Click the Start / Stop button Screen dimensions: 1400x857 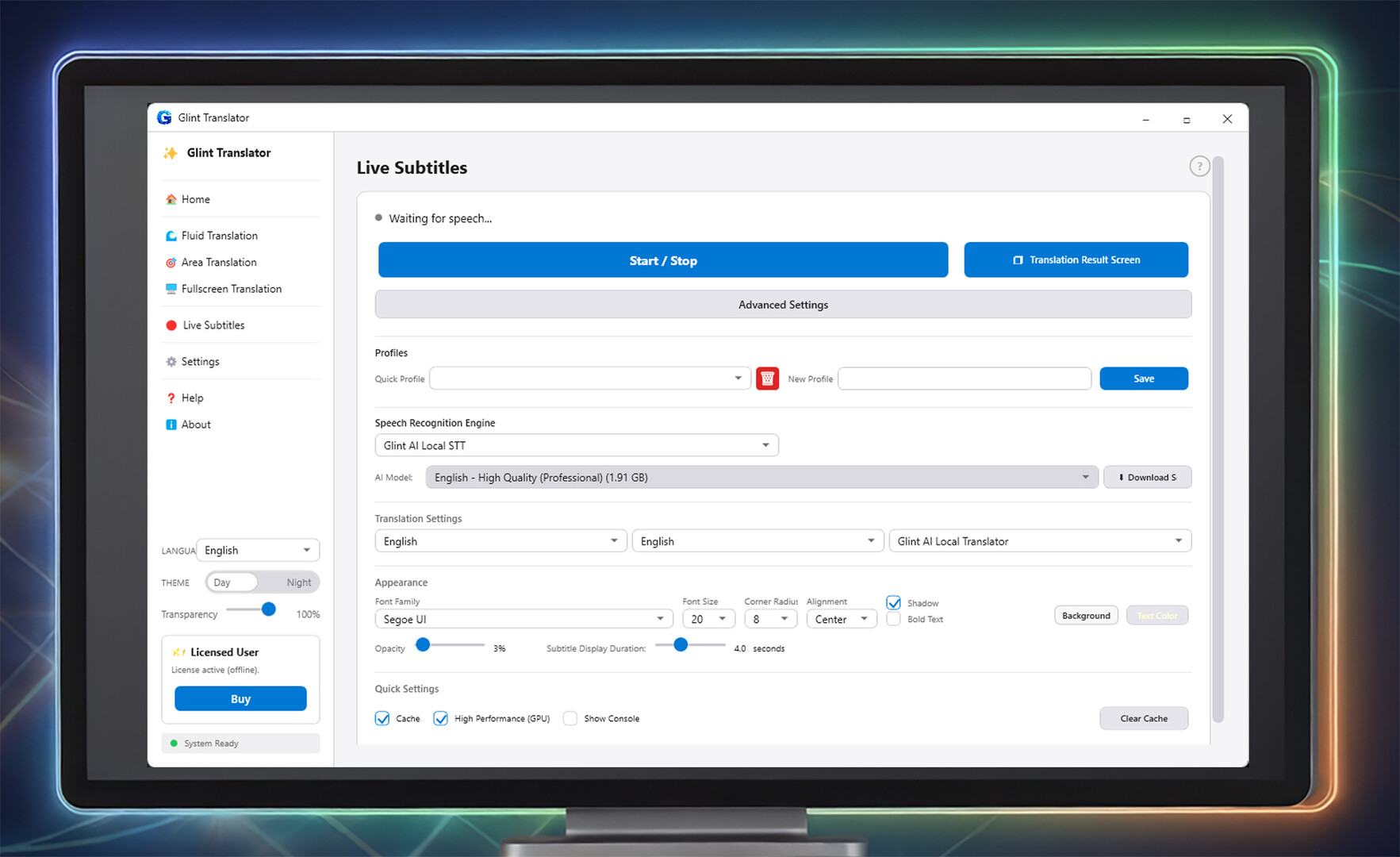tap(663, 260)
